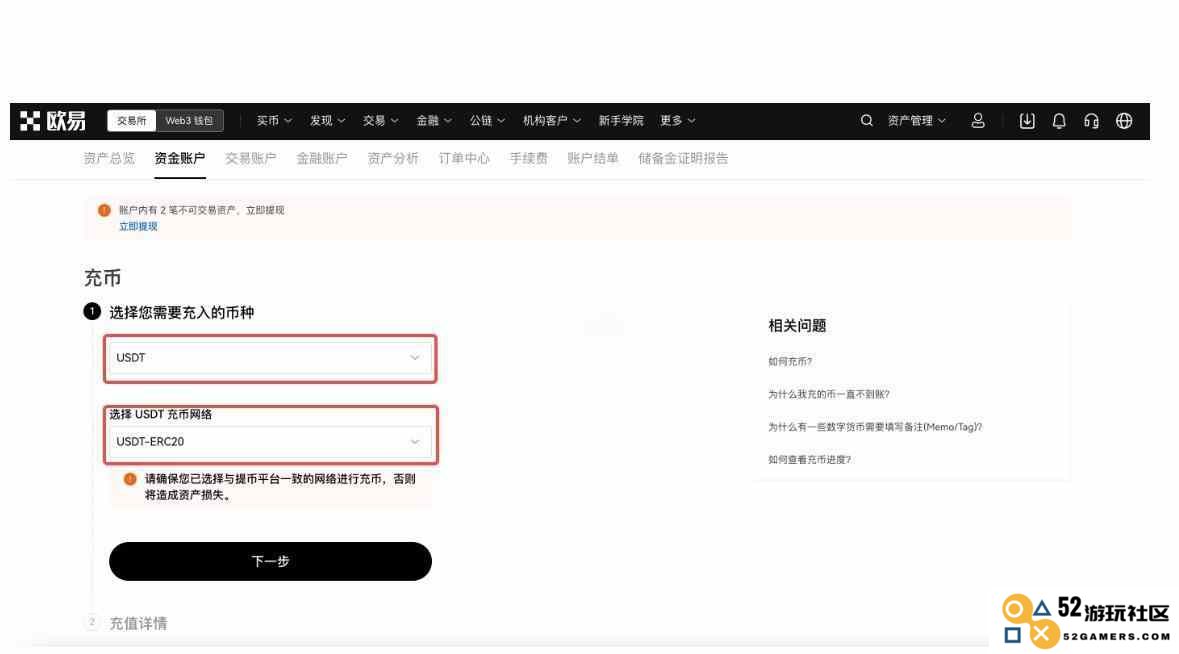The width and height of the screenshot is (1179, 654).
Task: Switch to the 交易账户 tab
Action: [250, 159]
